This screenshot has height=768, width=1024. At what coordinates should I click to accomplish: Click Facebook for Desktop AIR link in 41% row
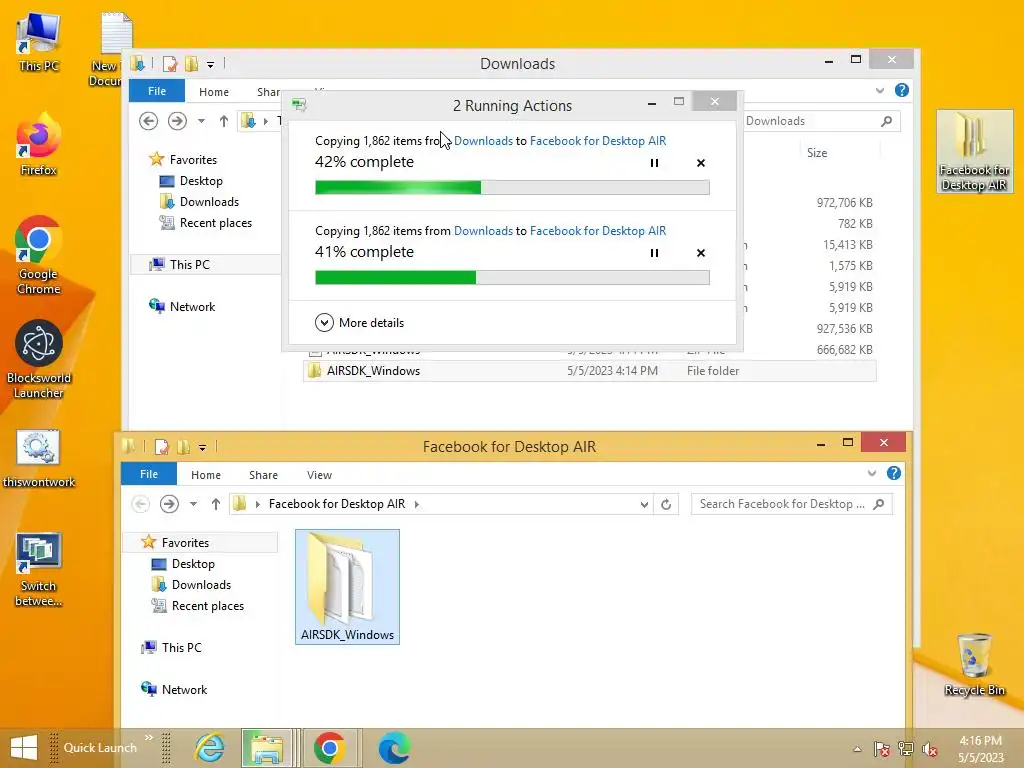pyautogui.click(x=598, y=231)
